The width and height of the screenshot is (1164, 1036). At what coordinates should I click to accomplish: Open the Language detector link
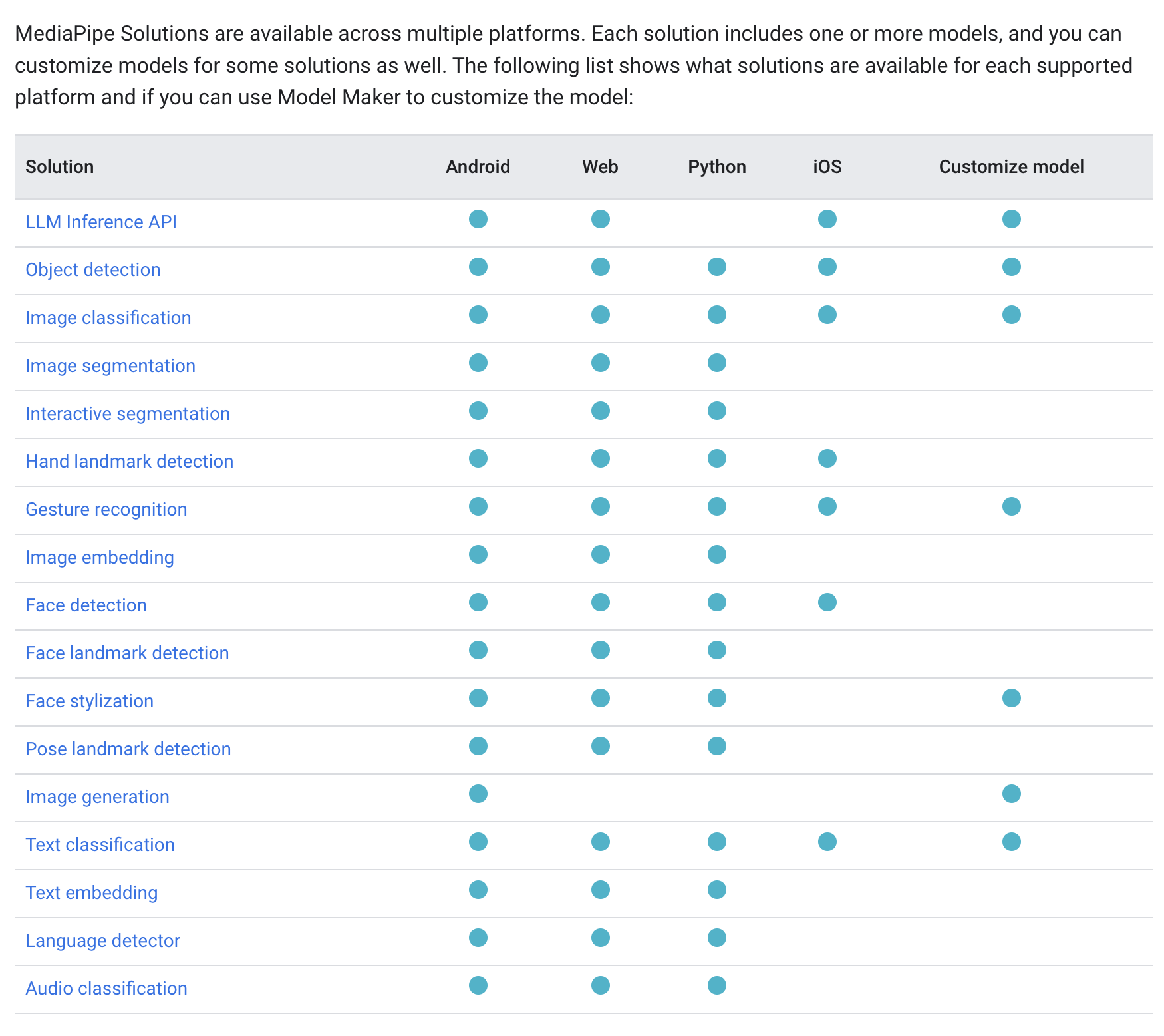click(103, 940)
